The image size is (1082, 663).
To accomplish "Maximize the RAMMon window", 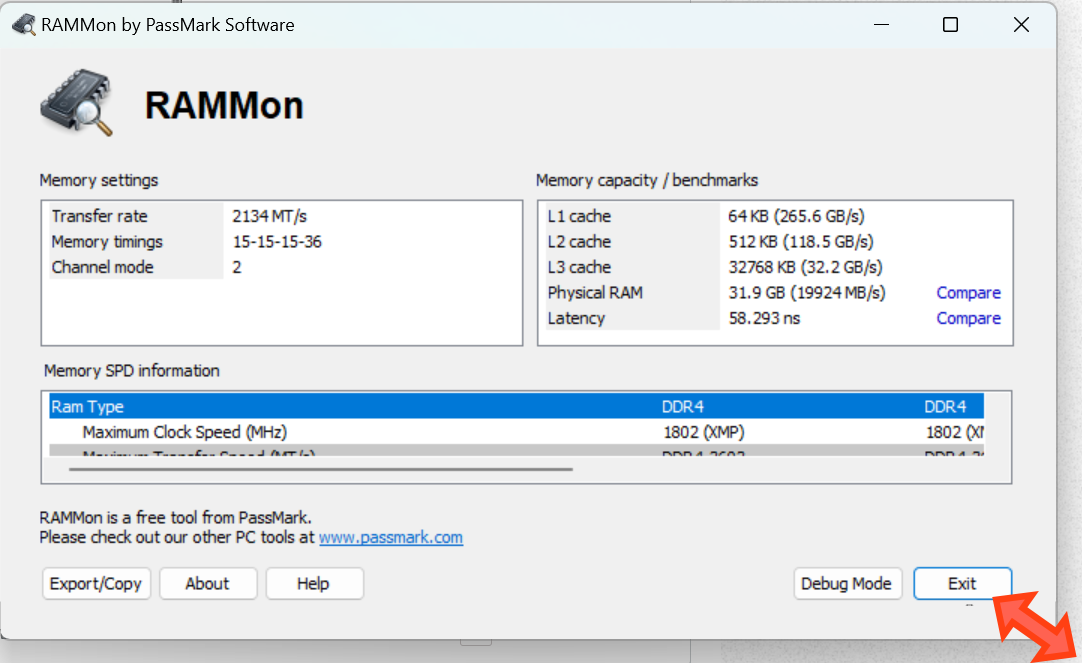I will (950, 25).
